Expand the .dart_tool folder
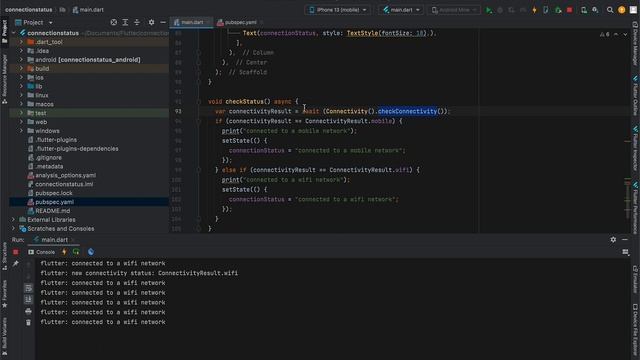The height and width of the screenshot is (360, 640). tap(21, 42)
